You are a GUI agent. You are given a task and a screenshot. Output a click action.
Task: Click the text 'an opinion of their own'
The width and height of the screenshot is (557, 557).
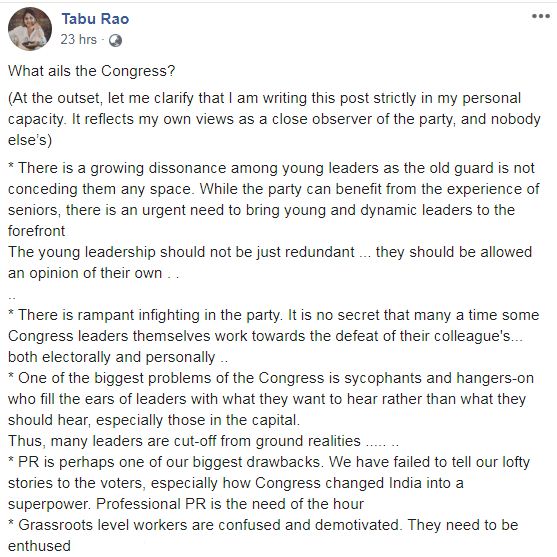click(x=85, y=273)
